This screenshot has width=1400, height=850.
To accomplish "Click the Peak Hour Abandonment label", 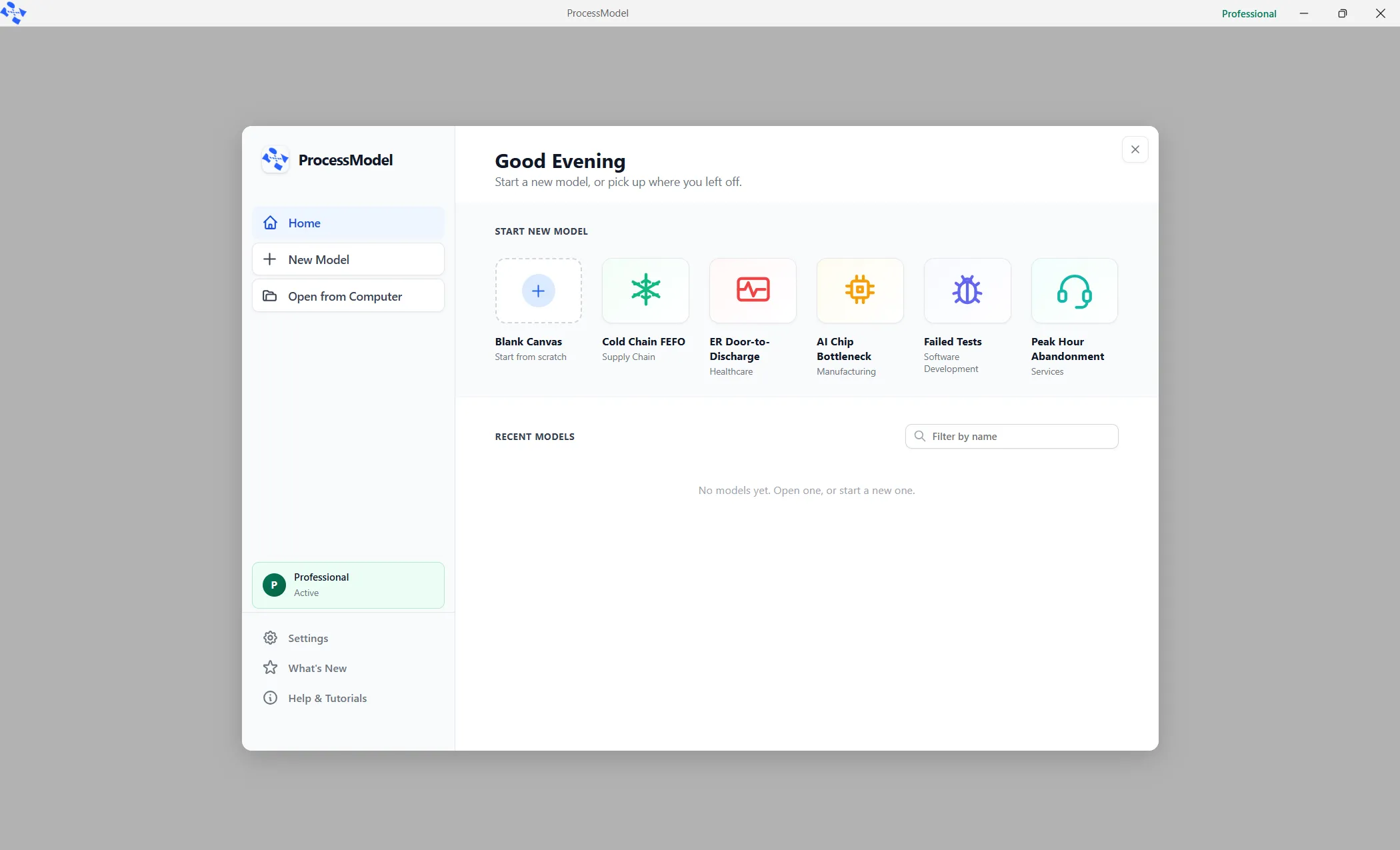I will (1067, 349).
